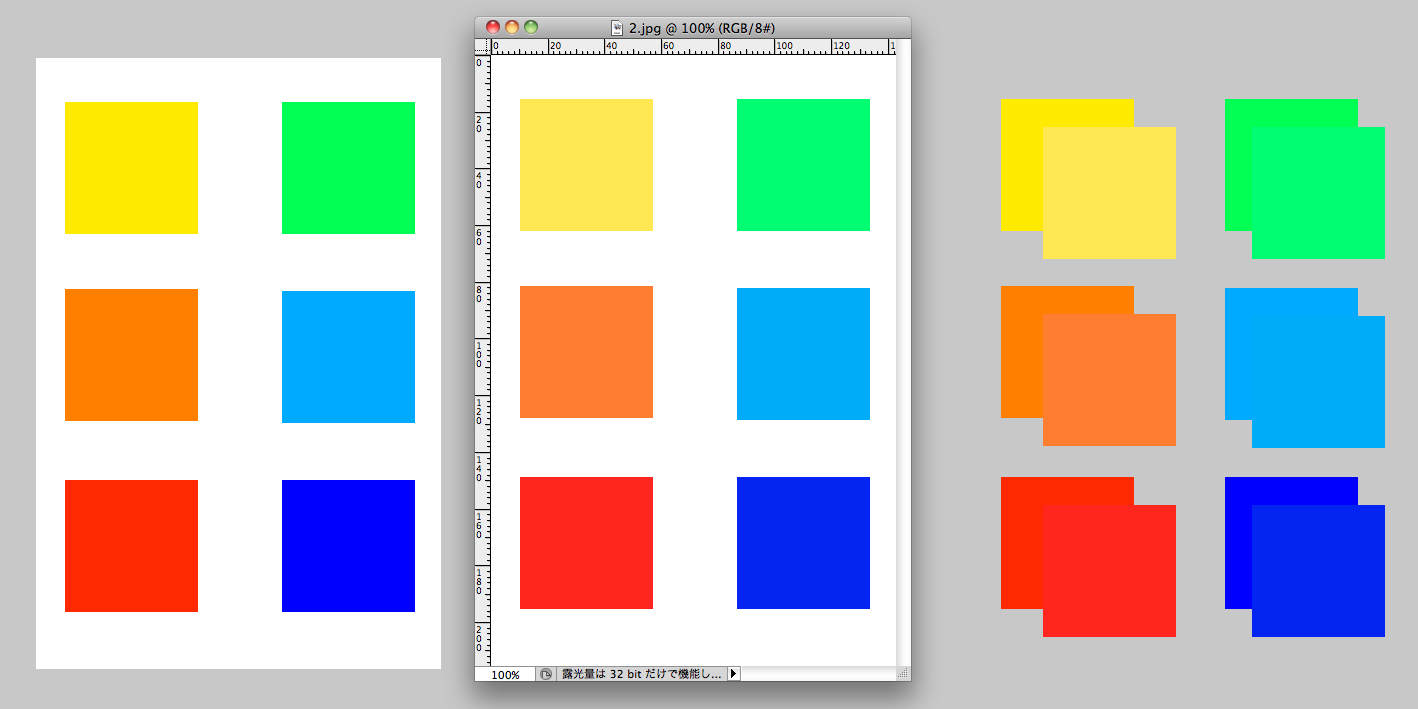
Task: Open the status bar info options arrow
Action: pyautogui.click(x=733, y=674)
